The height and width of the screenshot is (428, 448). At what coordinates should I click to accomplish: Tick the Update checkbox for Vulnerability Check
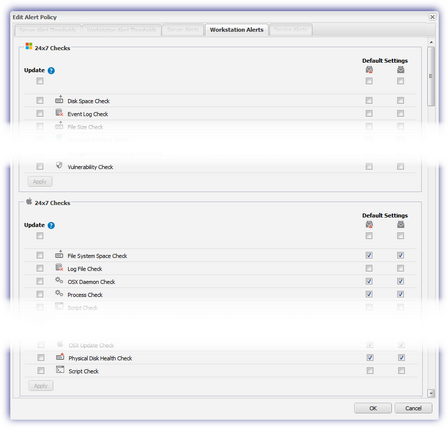click(40, 166)
